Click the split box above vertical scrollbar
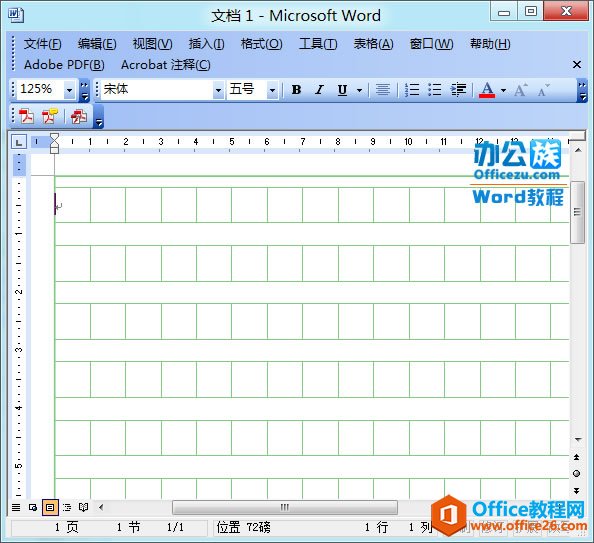594x543 pixels. [577, 136]
